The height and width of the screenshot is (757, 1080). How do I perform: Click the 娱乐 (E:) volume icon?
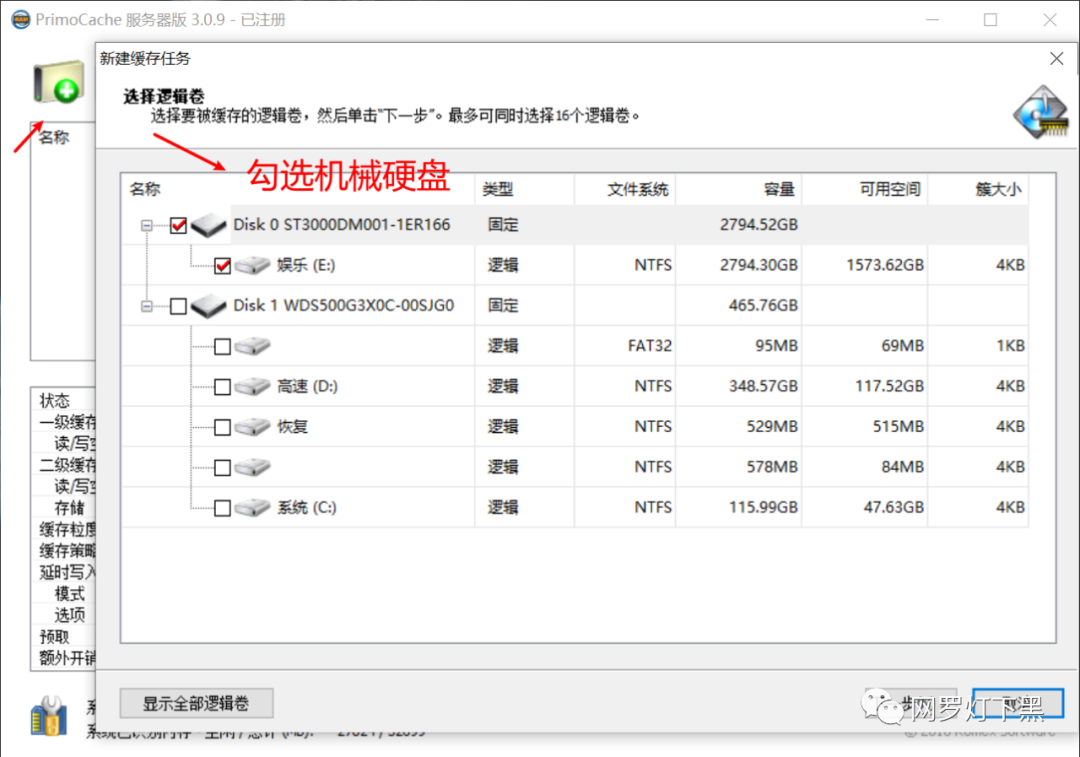(252, 266)
